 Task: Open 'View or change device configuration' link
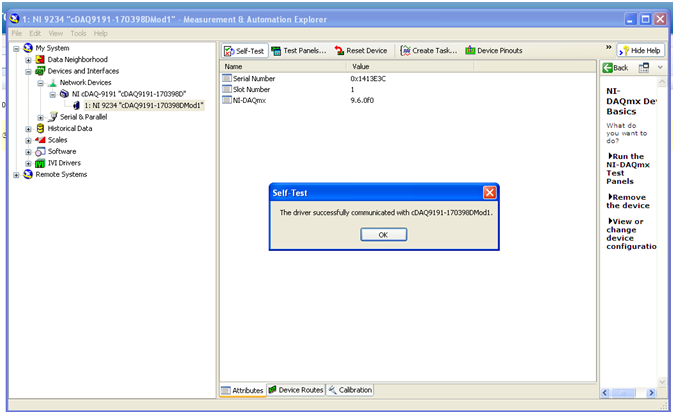click(631, 234)
